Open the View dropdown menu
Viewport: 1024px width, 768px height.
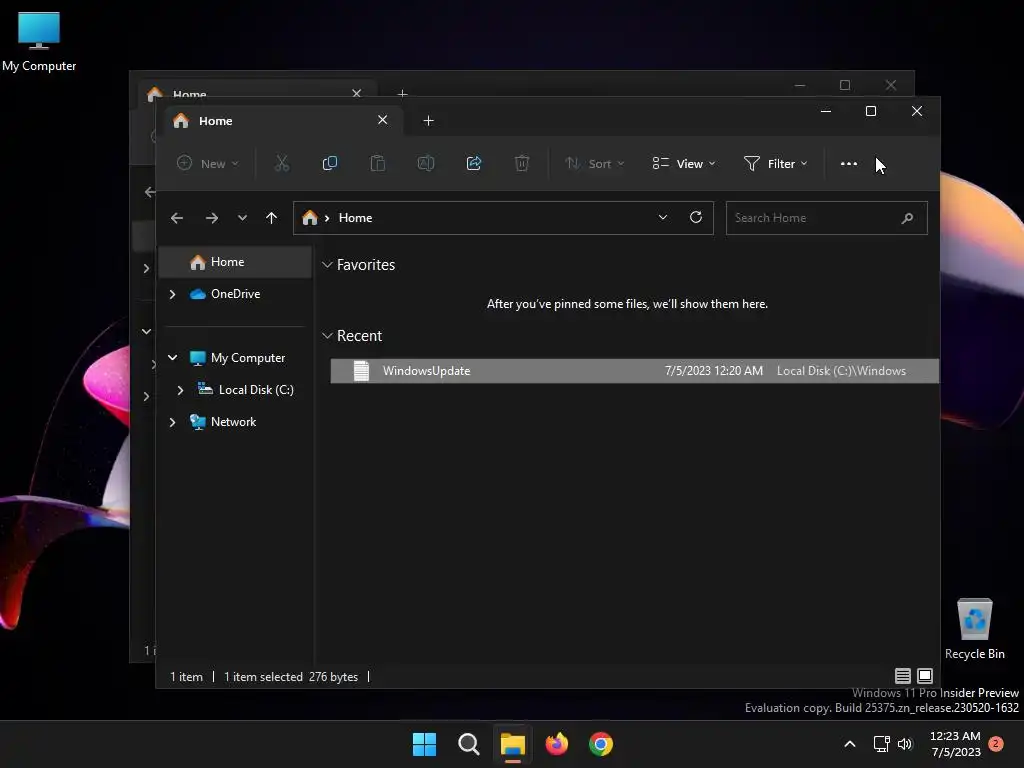pyautogui.click(x=684, y=163)
